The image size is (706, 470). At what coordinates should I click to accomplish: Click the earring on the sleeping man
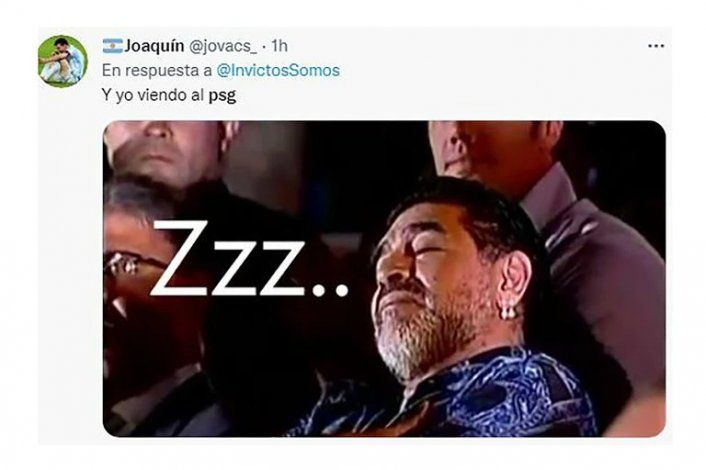[509, 312]
